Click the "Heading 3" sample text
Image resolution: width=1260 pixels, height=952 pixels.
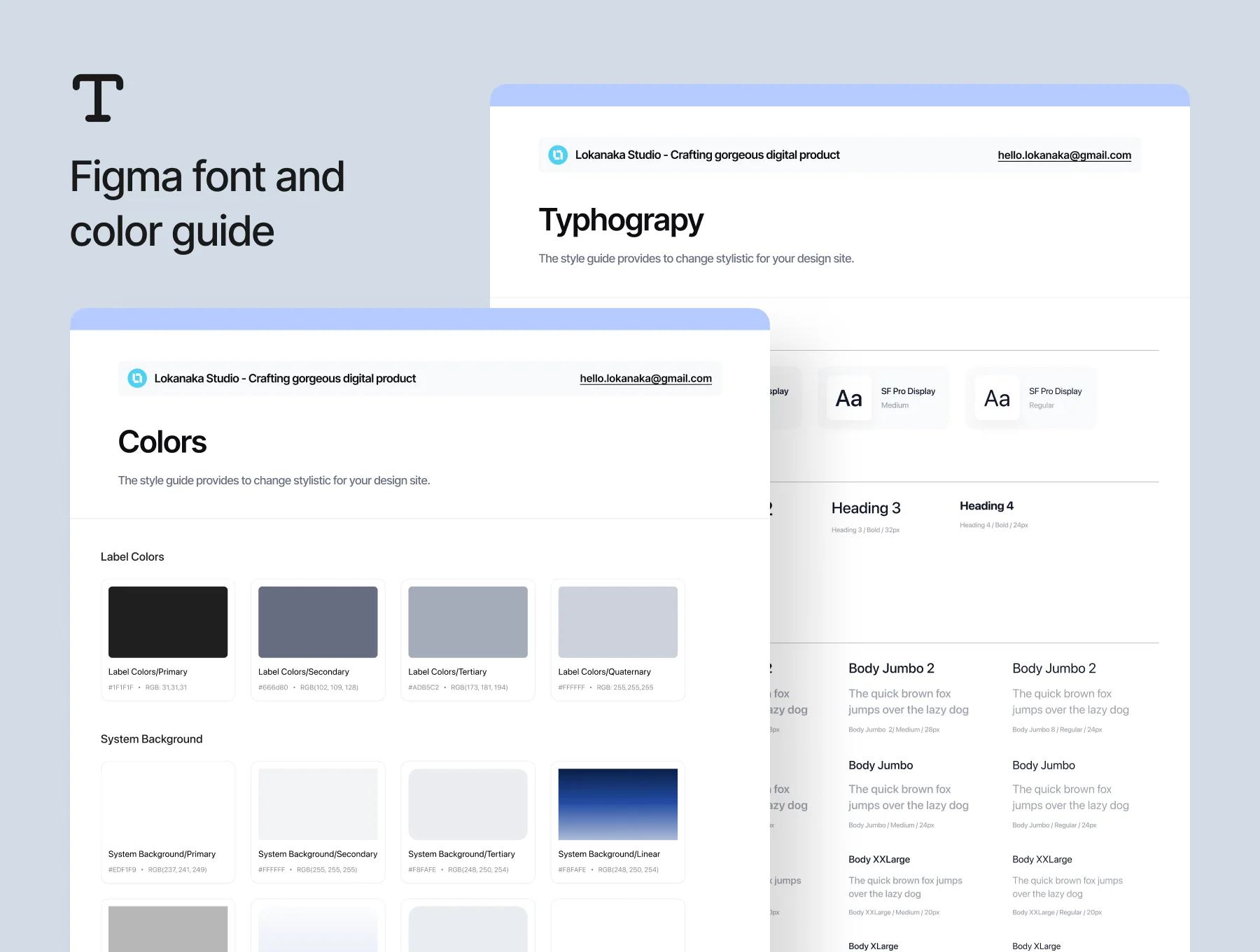tap(866, 508)
